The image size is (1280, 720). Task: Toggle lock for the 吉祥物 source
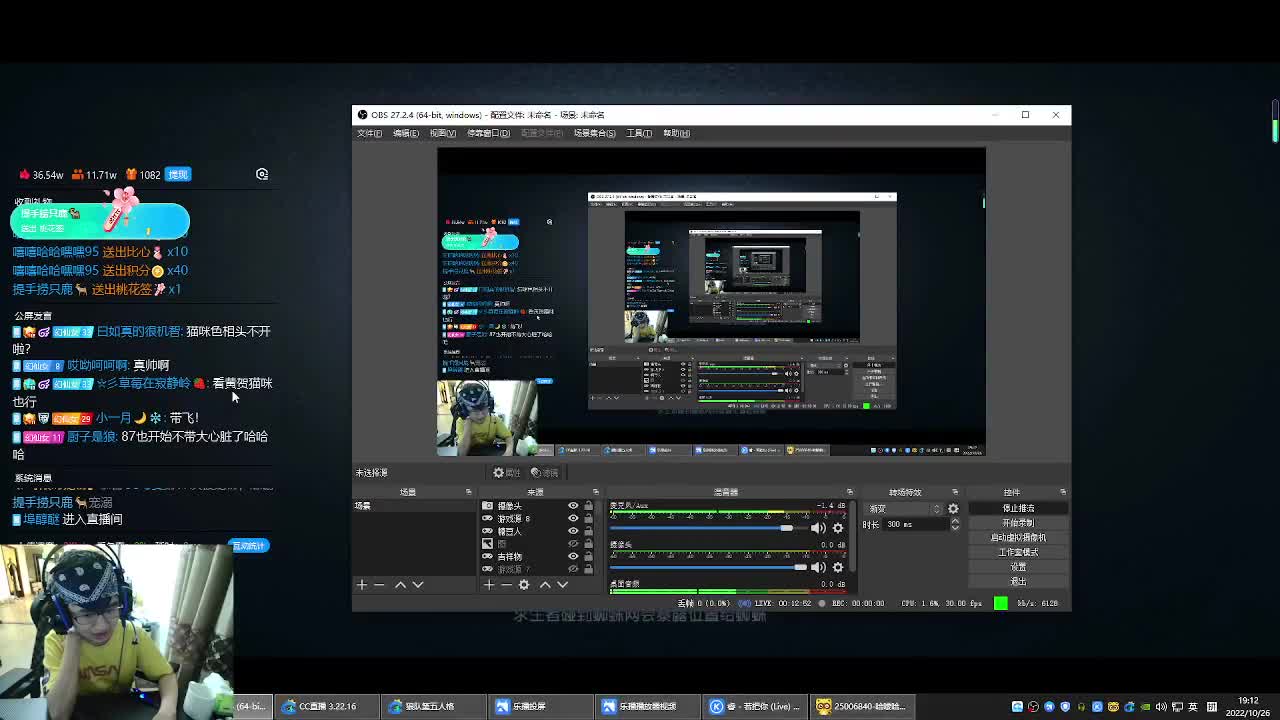pos(588,556)
